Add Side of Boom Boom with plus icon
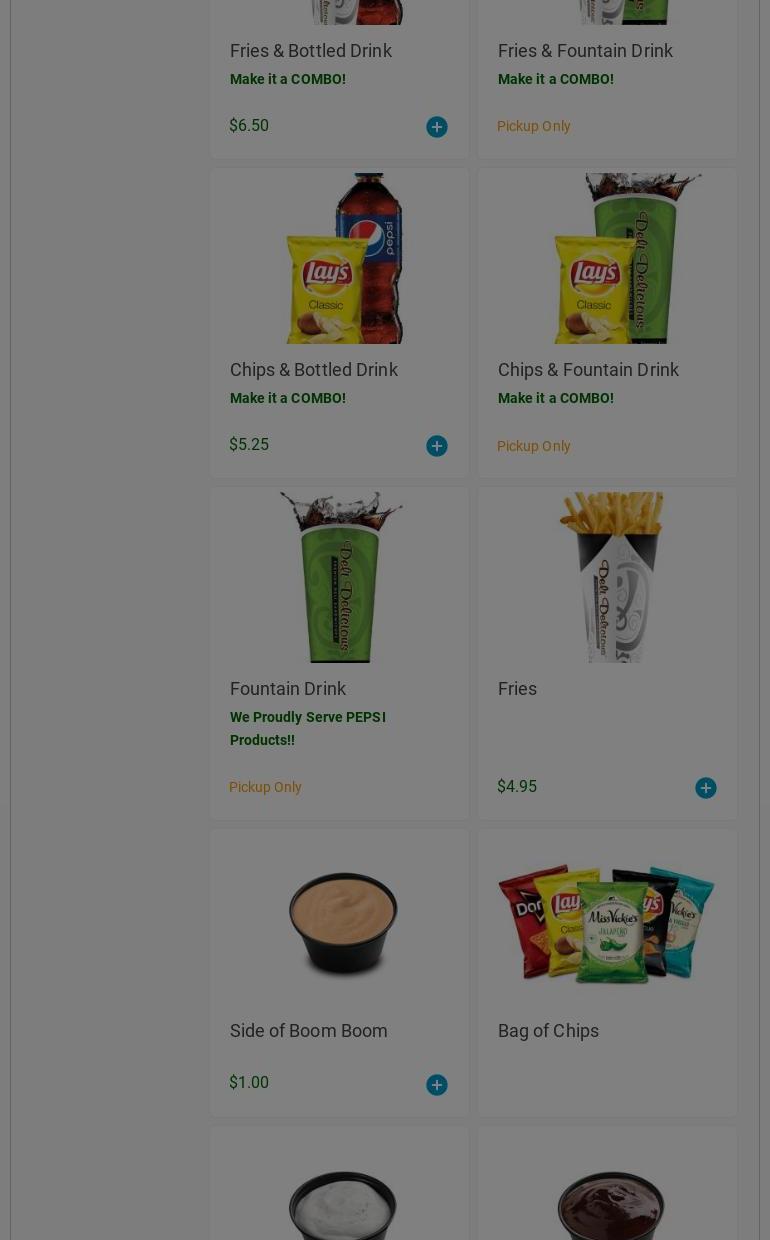 click(437, 1085)
